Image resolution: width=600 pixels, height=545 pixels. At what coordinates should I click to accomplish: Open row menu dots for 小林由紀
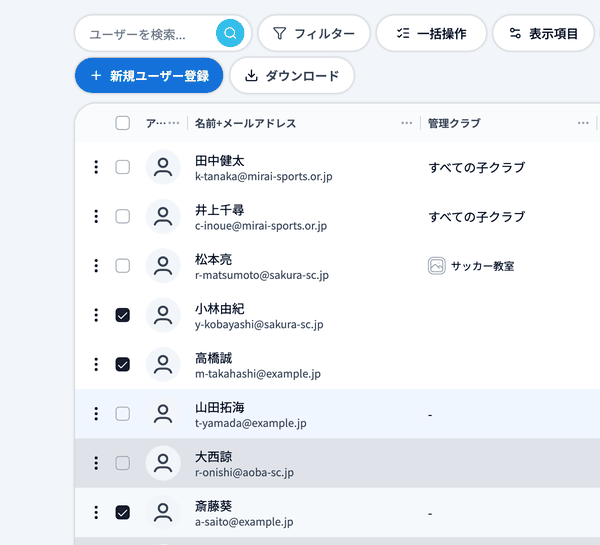click(x=96, y=315)
